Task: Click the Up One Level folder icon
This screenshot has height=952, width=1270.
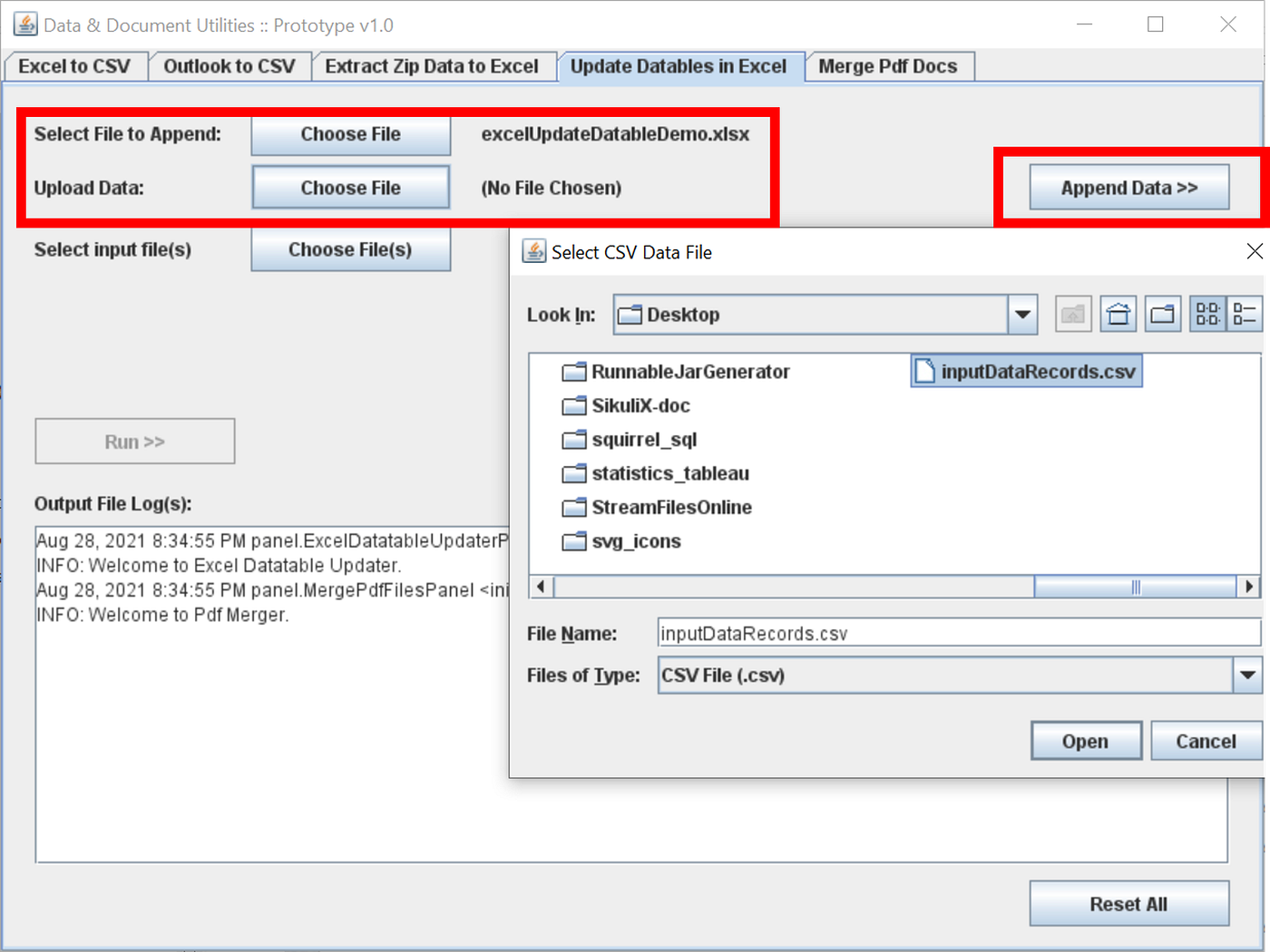Action: pos(1073,314)
